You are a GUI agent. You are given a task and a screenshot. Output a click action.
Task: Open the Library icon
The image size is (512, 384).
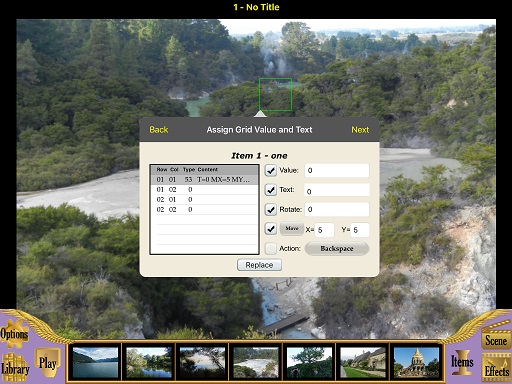point(15,368)
